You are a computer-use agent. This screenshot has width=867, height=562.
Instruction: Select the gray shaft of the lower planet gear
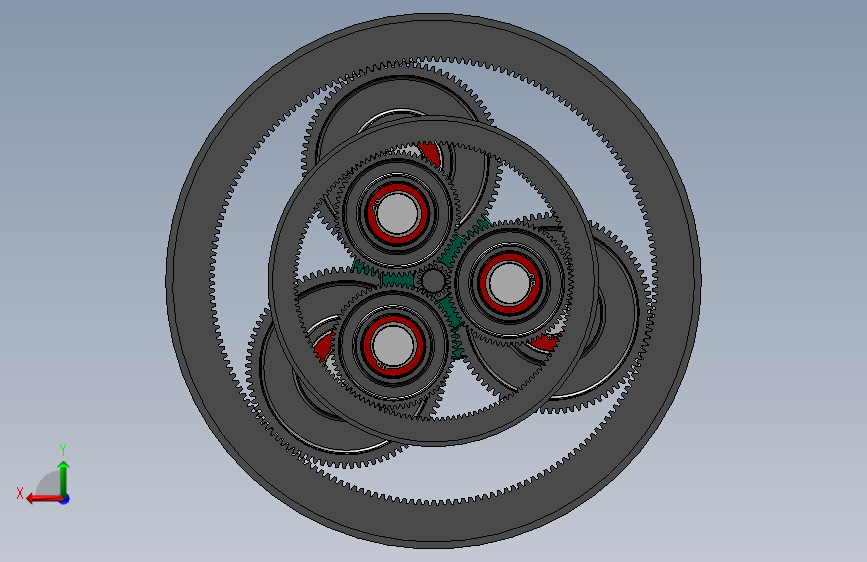(392, 345)
